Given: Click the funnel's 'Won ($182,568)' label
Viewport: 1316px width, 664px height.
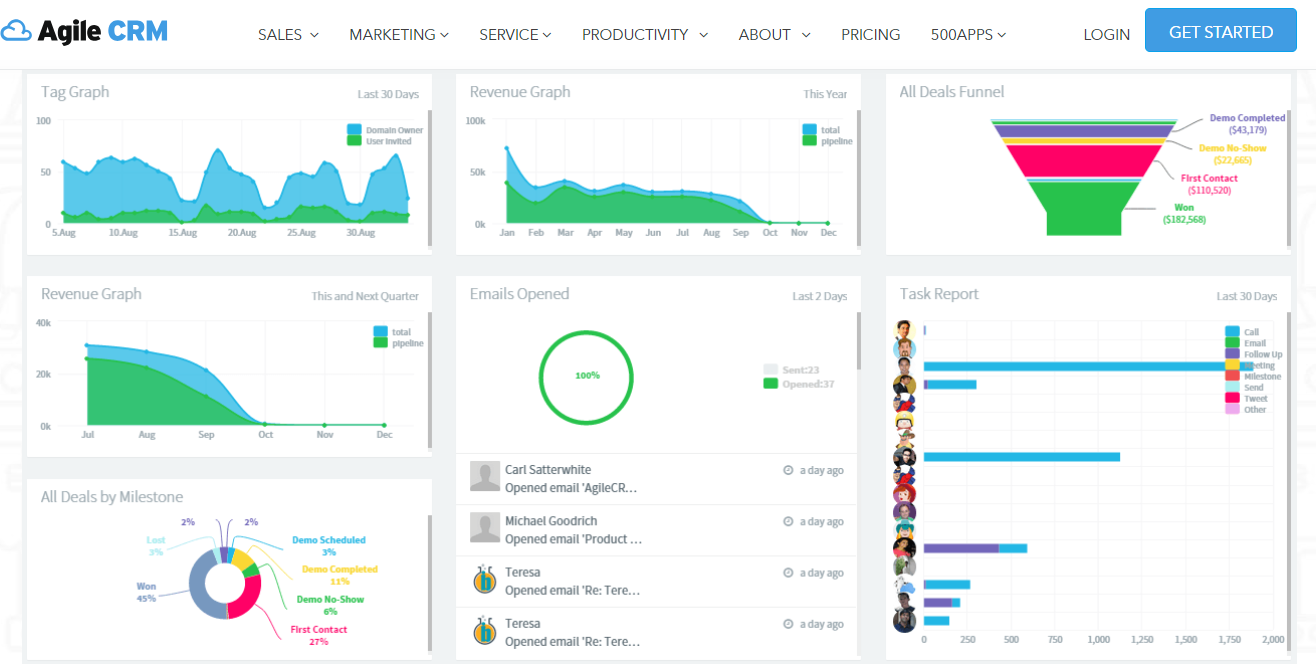Looking at the screenshot, I should click(x=1184, y=214).
